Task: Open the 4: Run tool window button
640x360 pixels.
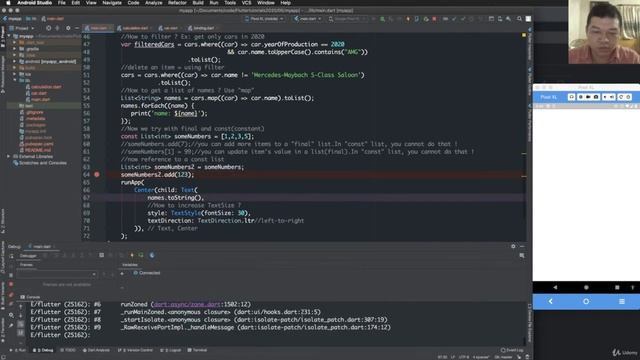Action: tap(18, 350)
